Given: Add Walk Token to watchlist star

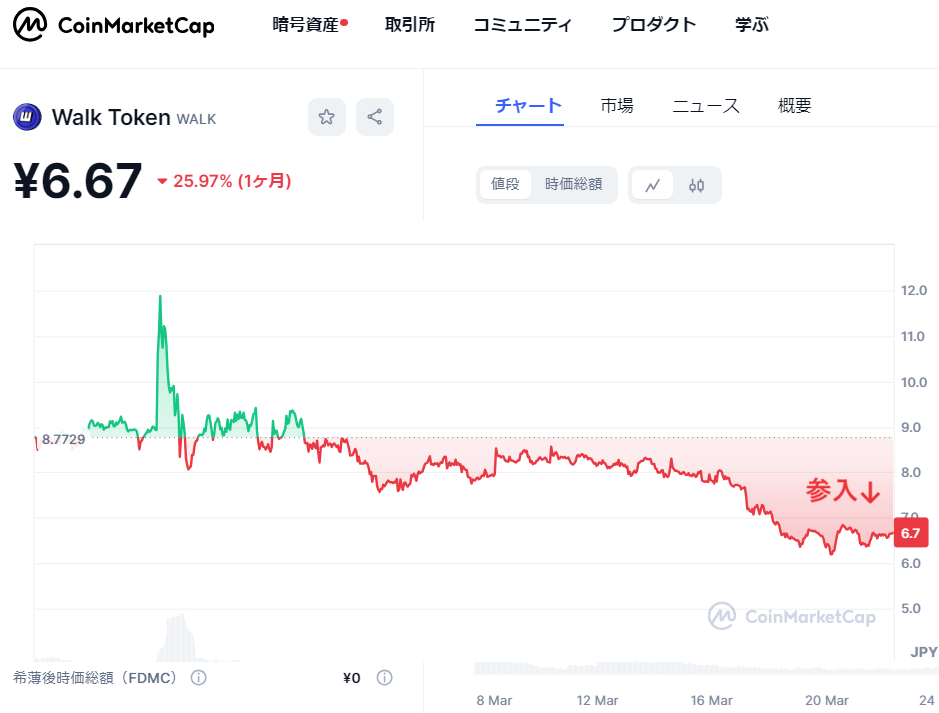Looking at the screenshot, I should [x=326, y=117].
